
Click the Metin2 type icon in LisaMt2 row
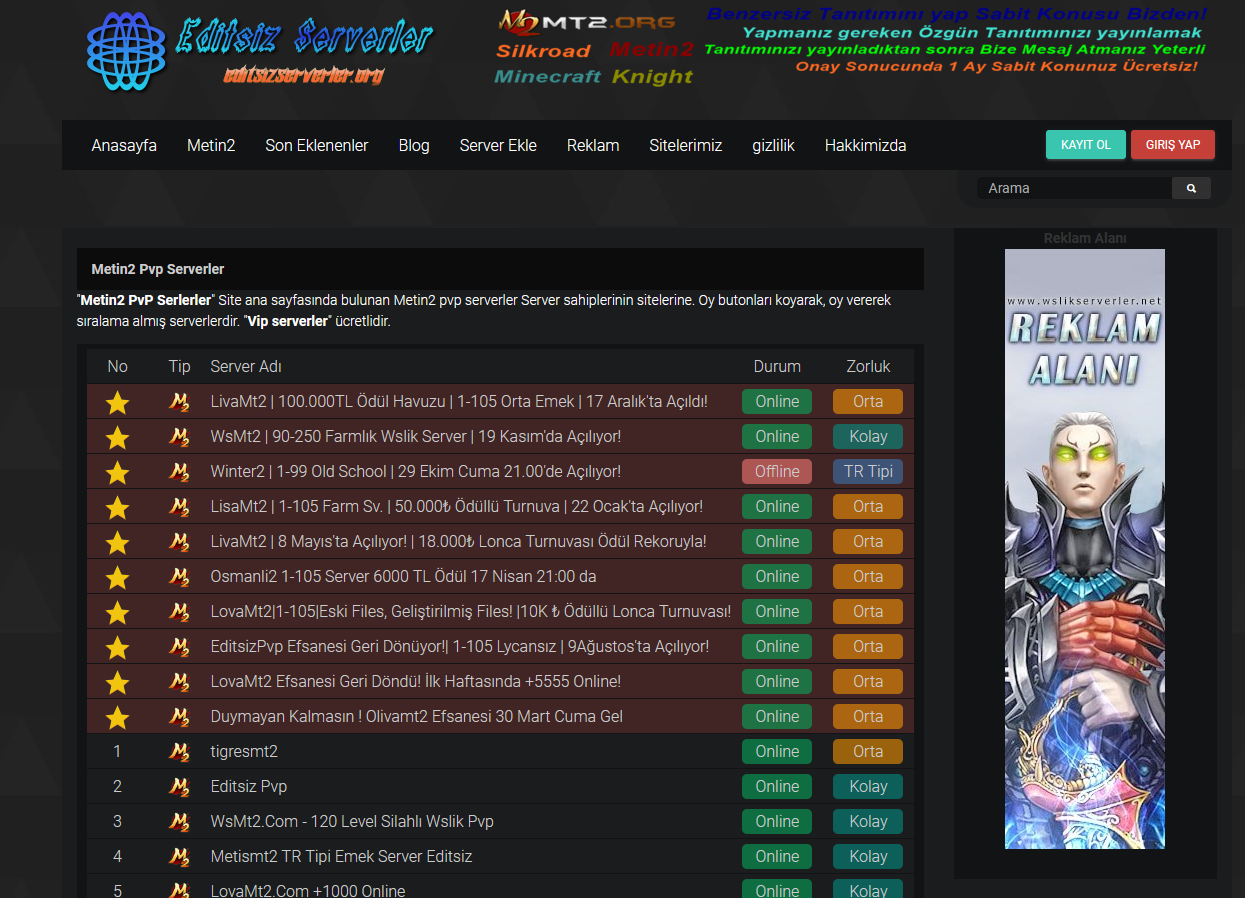click(179, 507)
